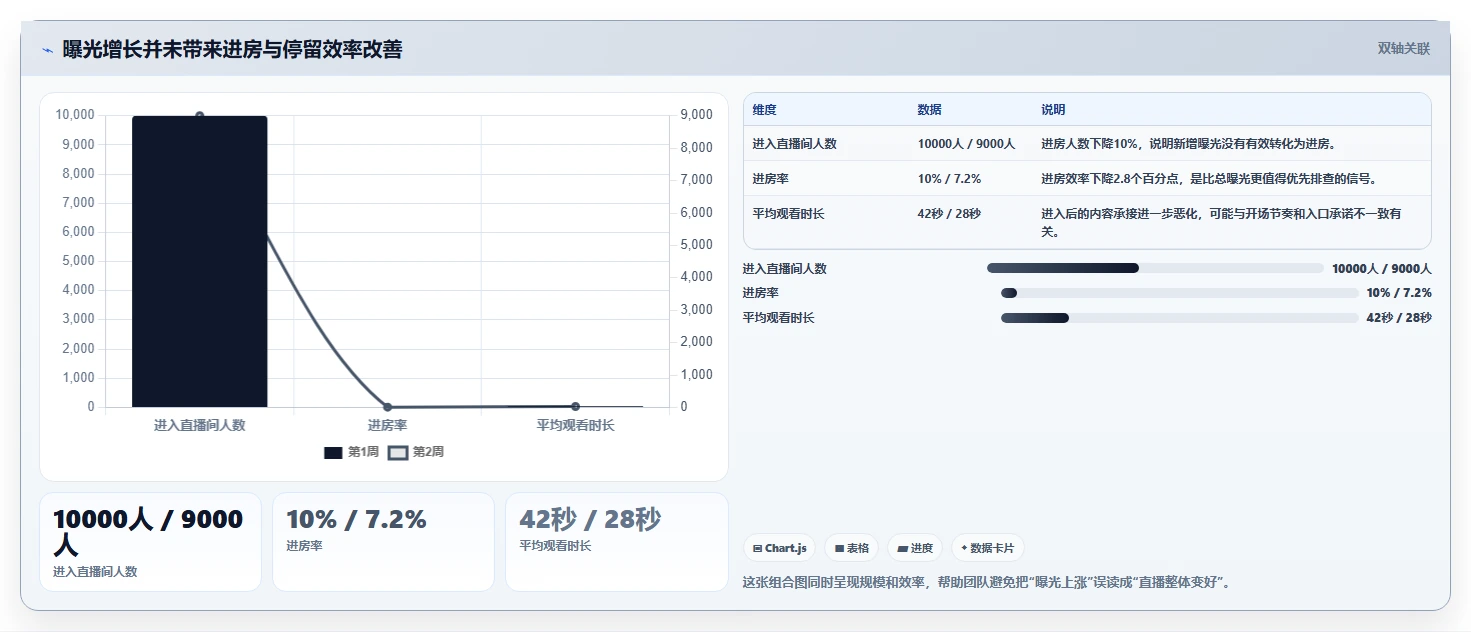Click the card title 曝光增长并未带来进房与停留效率改善
Image resolution: width=1471 pixels, height=632 pixels.
tap(233, 50)
